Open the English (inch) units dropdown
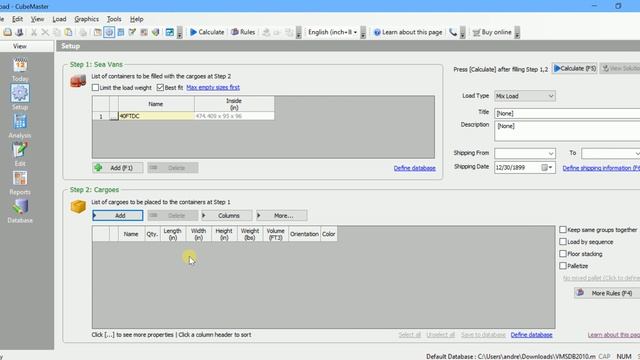This screenshot has width=640, height=360. [333, 32]
